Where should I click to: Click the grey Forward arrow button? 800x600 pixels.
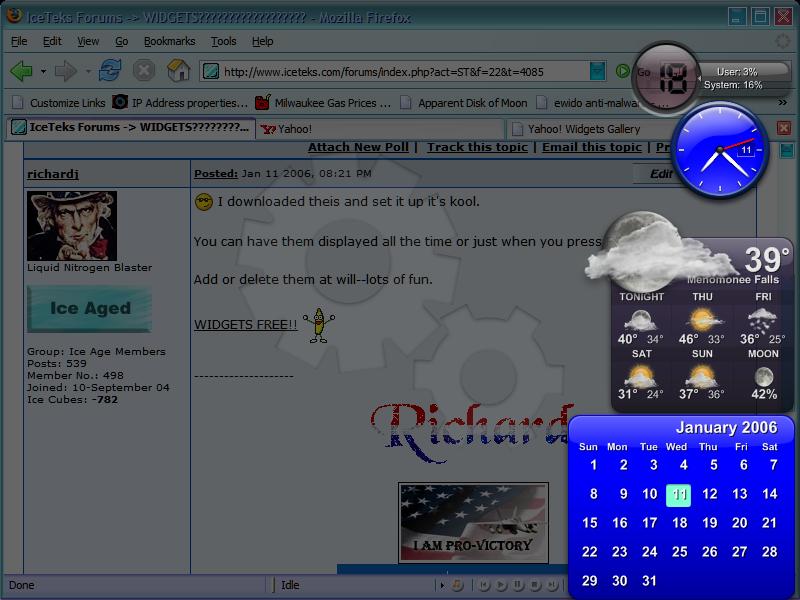pos(66,71)
